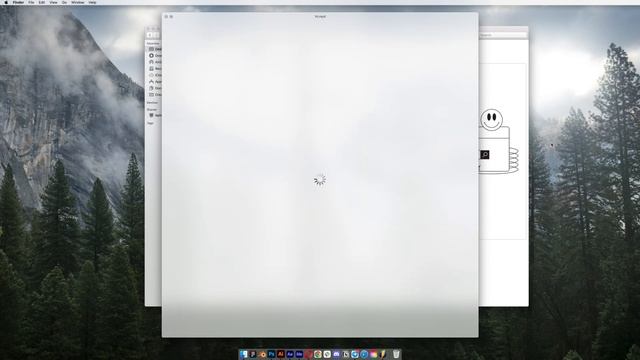Click the Search field in Finder window
This screenshot has height=360, width=640.
click(x=503, y=35)
